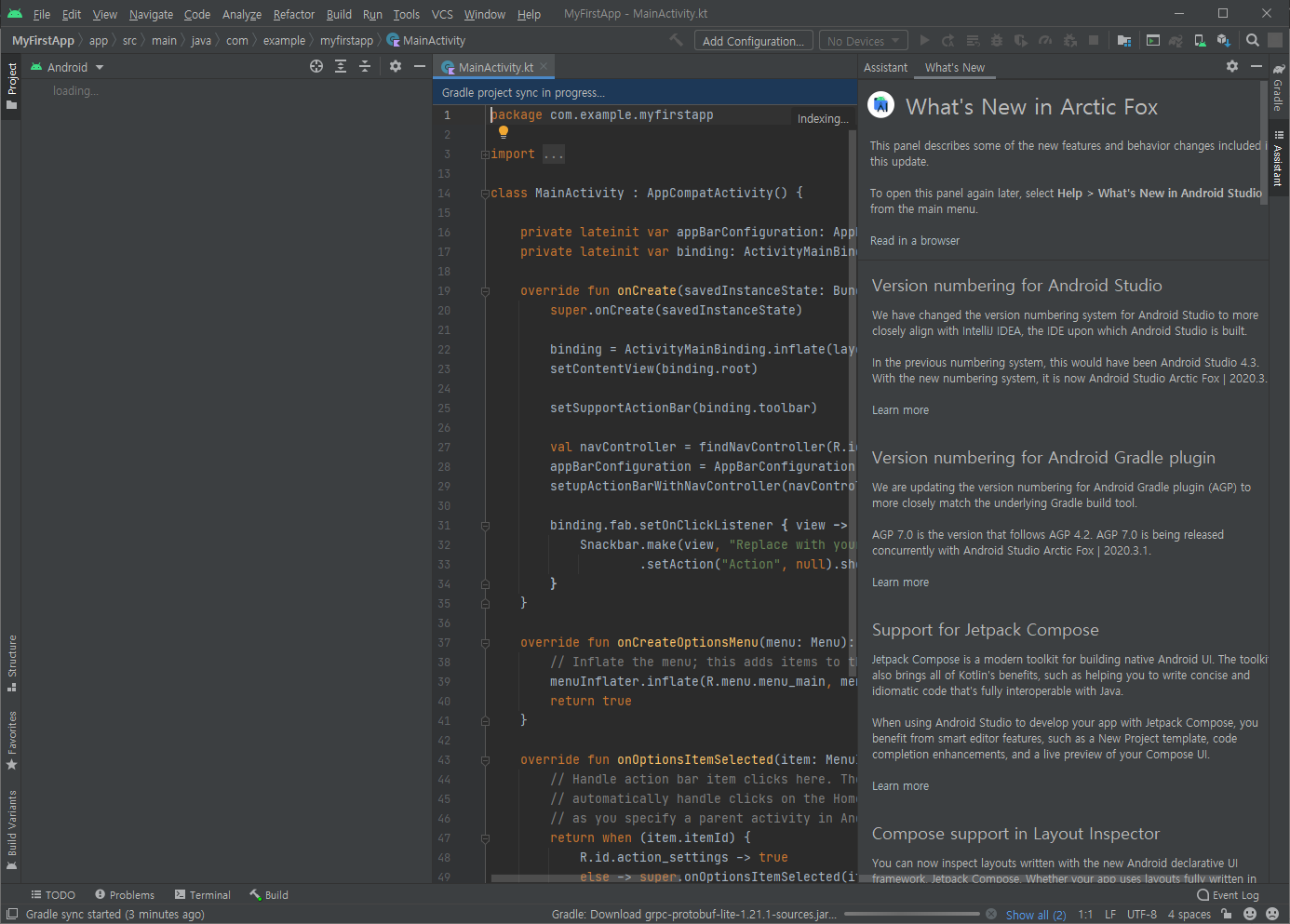Viewport: 1290px width, 924px height.
Task: Hide the Assistant panel
Action: [x=1256, y=66]
